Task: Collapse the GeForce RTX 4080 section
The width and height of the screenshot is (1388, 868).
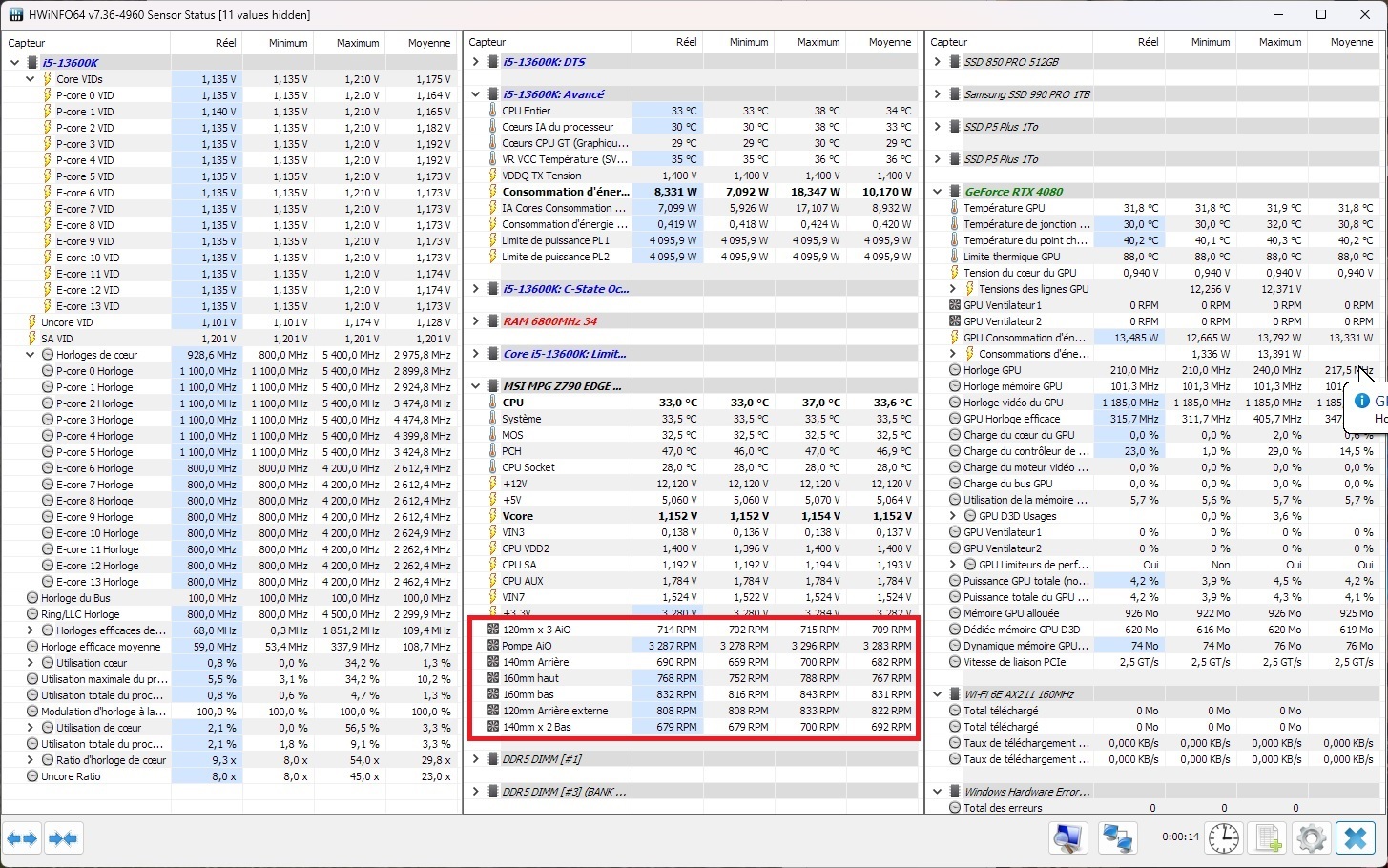Action: click(938, 192)
